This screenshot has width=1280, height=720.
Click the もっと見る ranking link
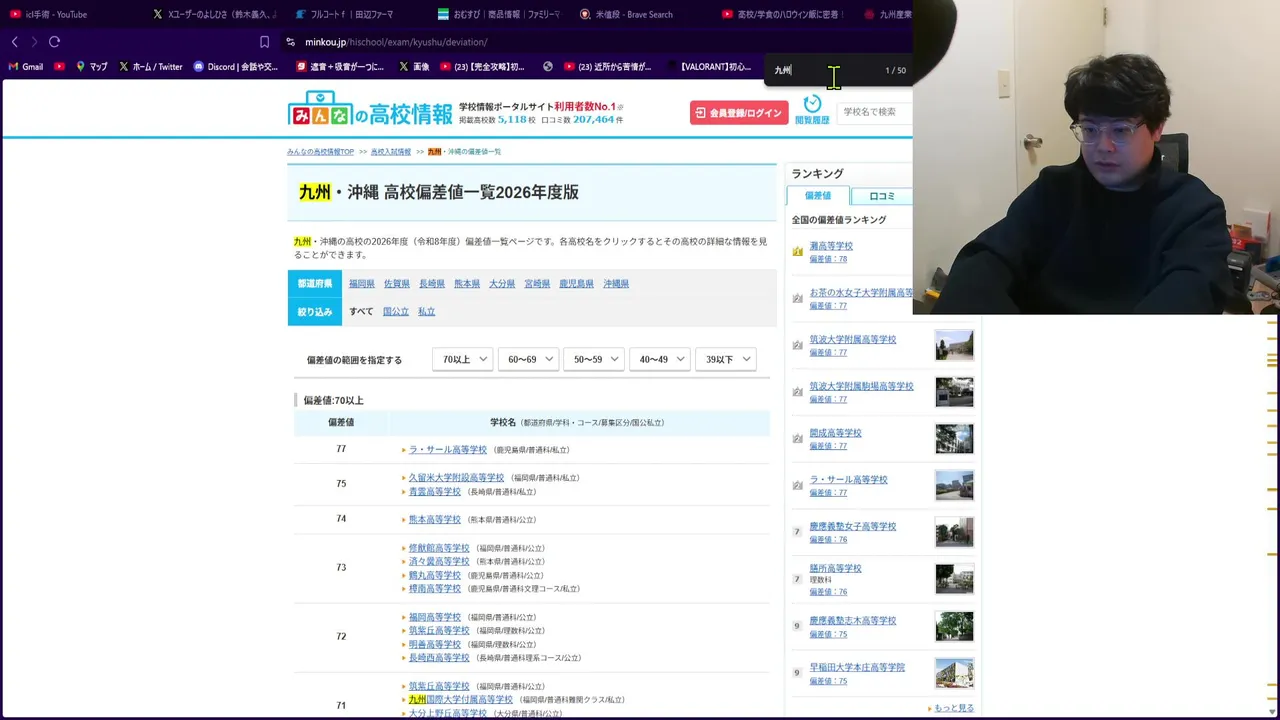point(954,708)
